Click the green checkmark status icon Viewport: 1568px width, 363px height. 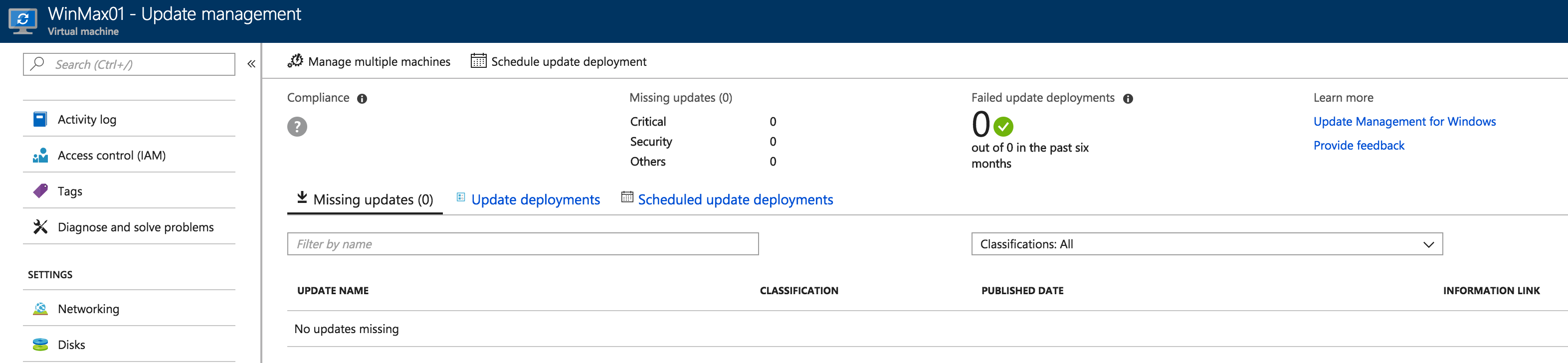[1003, 127]
